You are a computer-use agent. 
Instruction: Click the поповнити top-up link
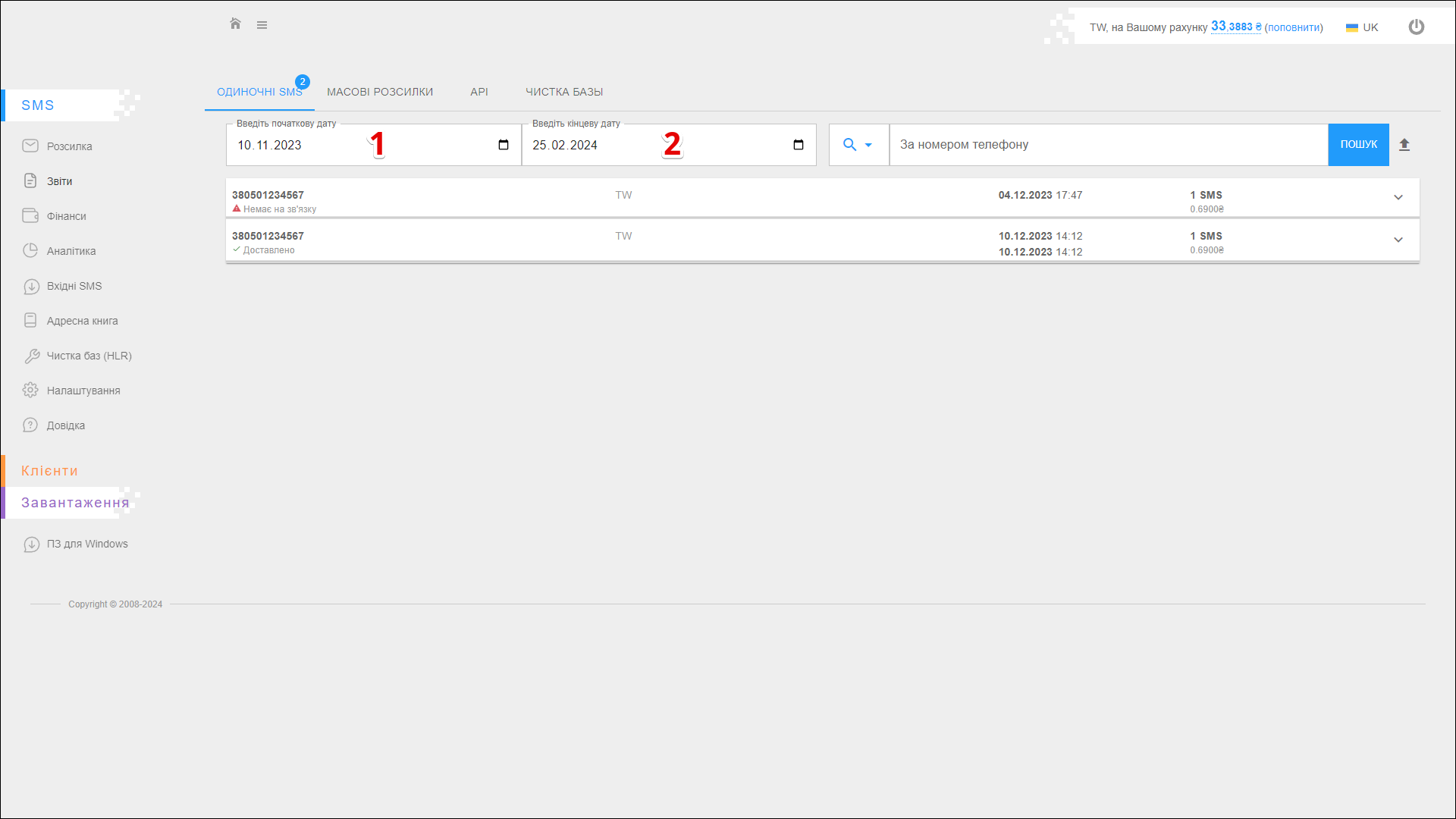(1294, 27)
